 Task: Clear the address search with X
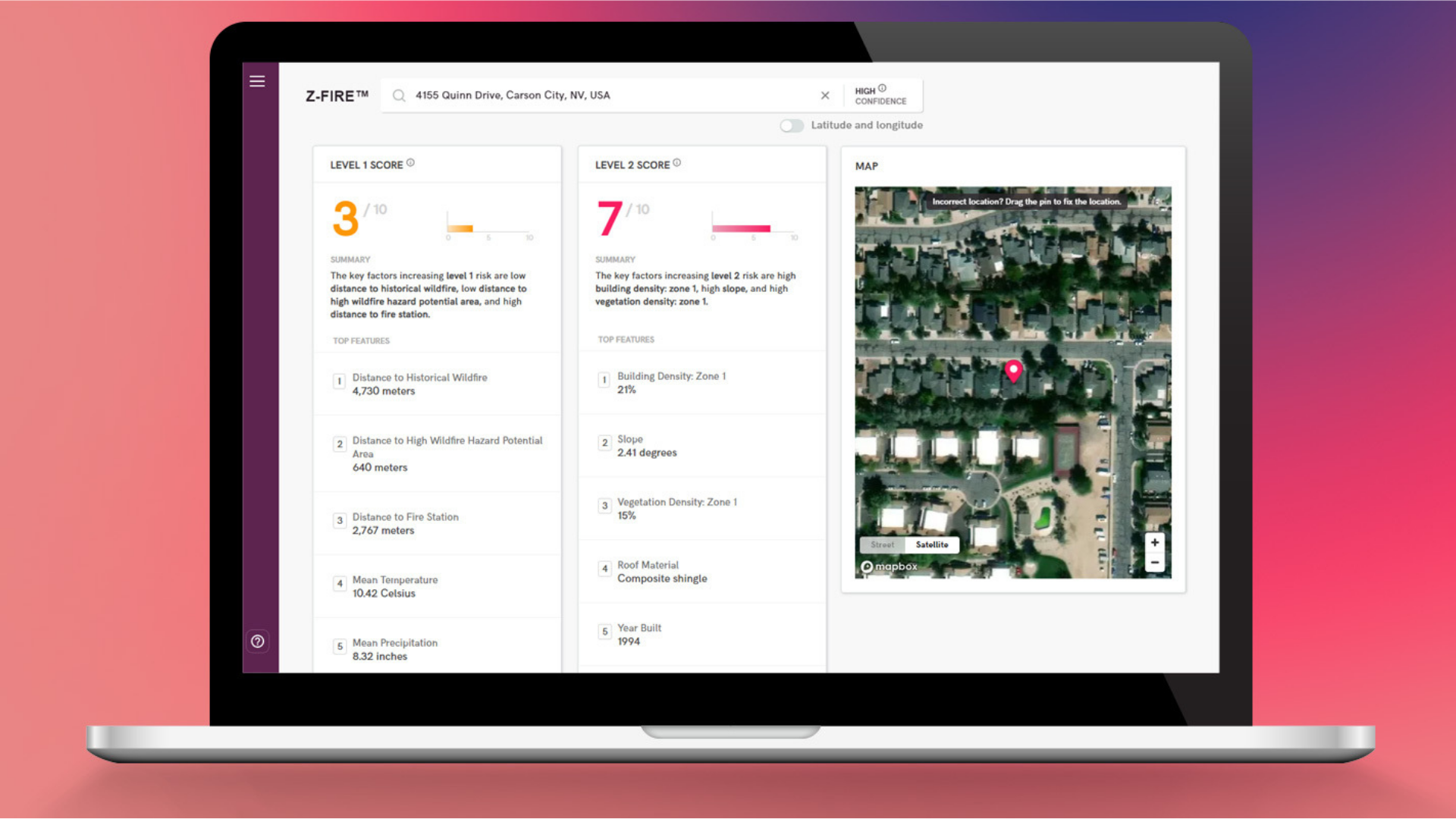825,96
